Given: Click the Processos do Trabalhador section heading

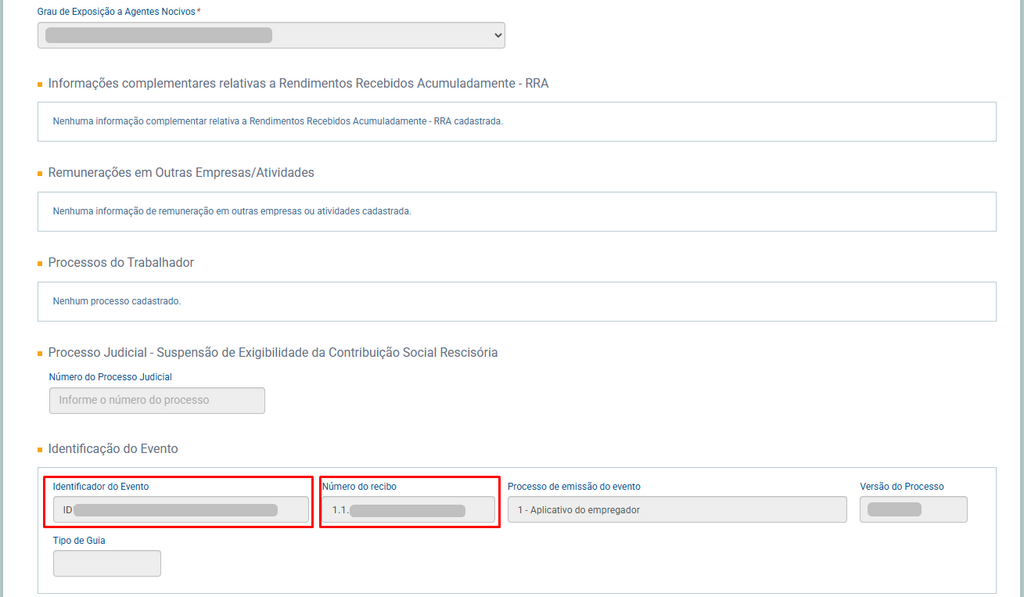Looking at the screenshot, I should [121, 263].
